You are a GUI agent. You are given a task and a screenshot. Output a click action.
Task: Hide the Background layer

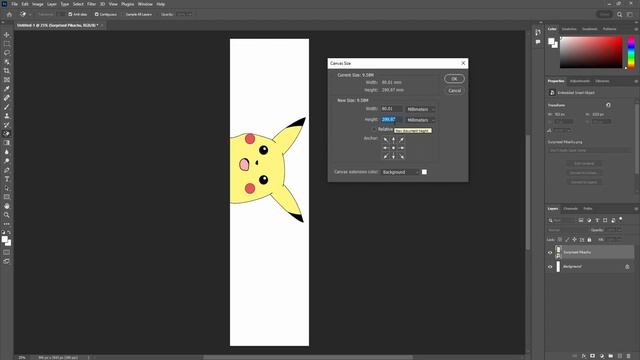[550, 267]
